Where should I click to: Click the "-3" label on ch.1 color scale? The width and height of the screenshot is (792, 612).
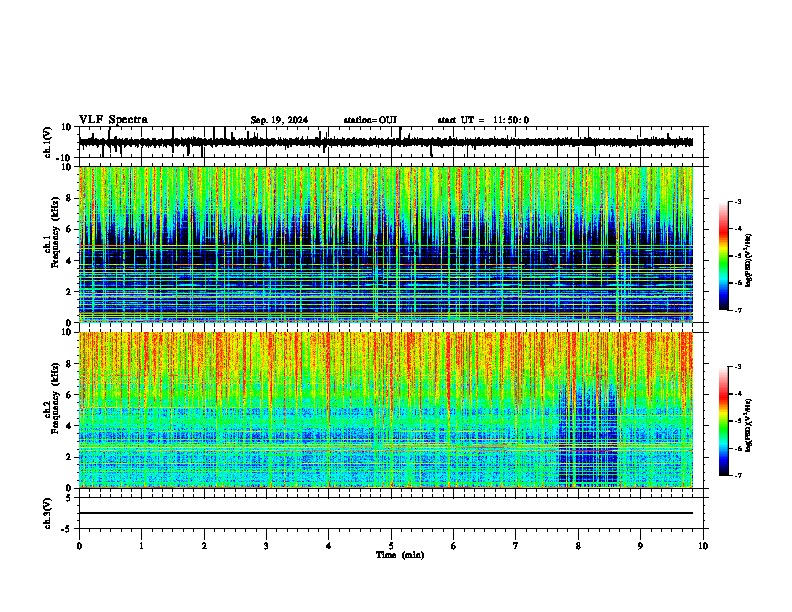738,201
